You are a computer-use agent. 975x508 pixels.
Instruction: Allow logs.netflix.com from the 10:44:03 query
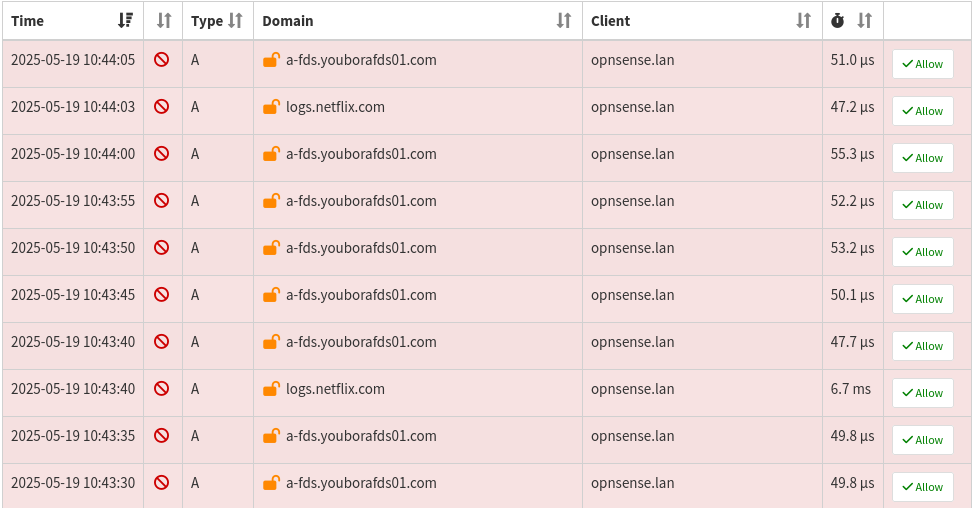pos(922,111)
